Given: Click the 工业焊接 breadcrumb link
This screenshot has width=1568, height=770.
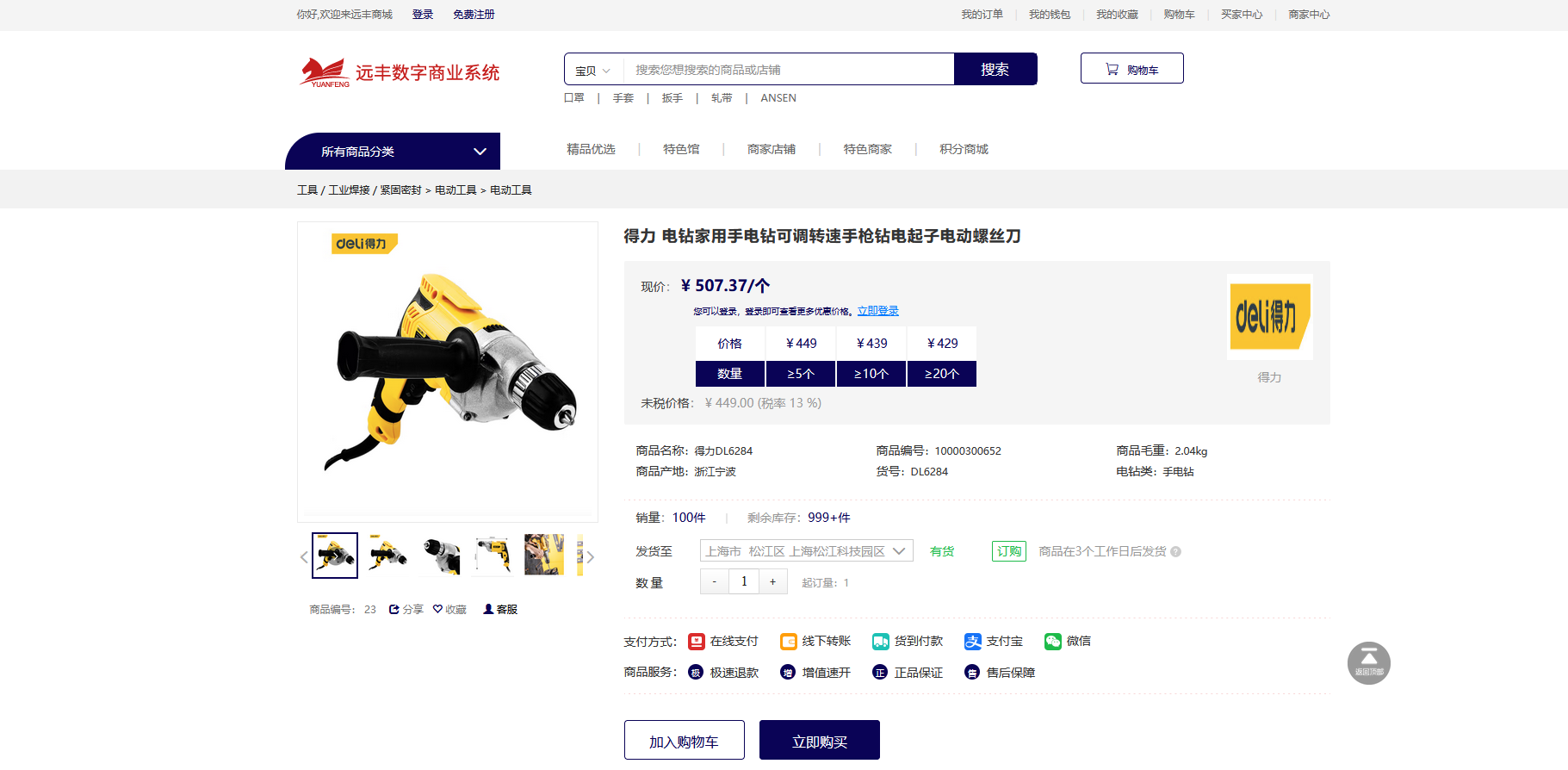Looking at the screenshot, I should (x=349, y=190).
